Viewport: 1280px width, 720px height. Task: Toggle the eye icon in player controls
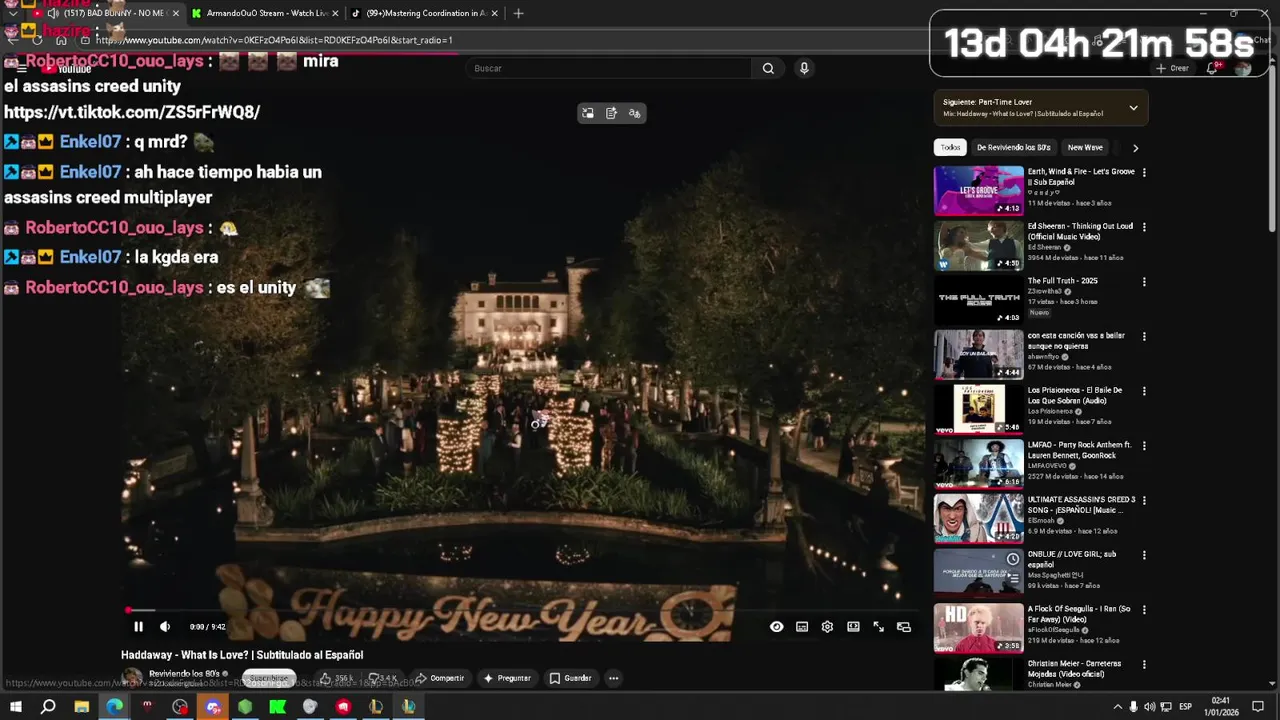coord(776,627)
